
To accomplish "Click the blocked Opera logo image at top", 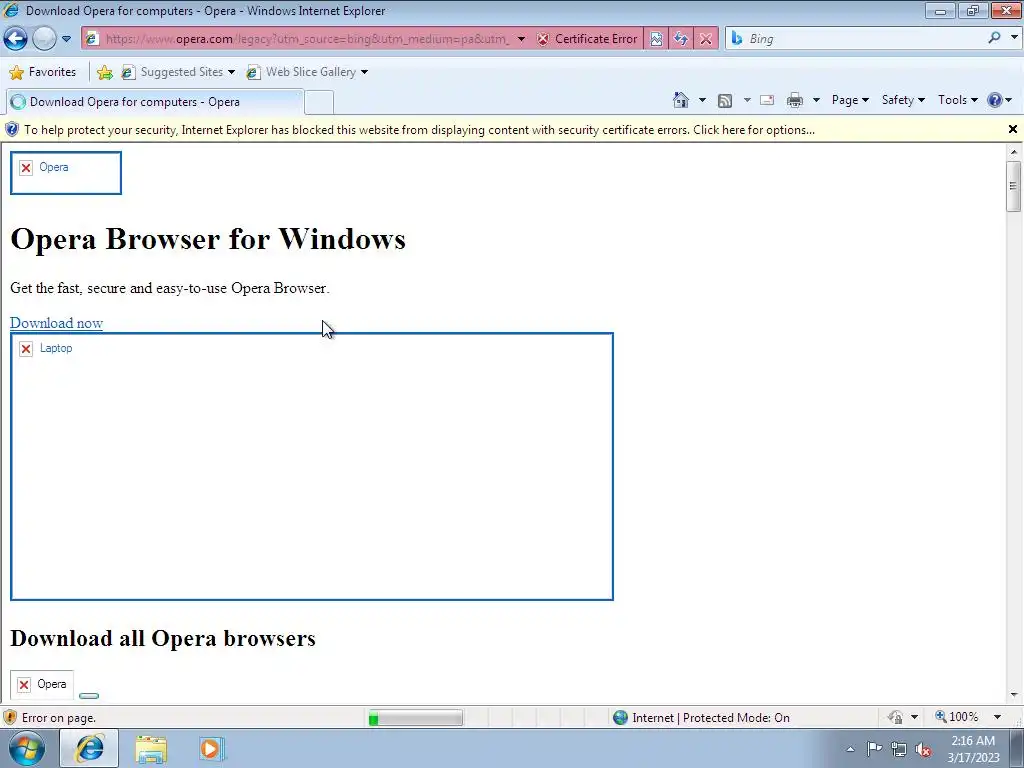I will (66, 173).
